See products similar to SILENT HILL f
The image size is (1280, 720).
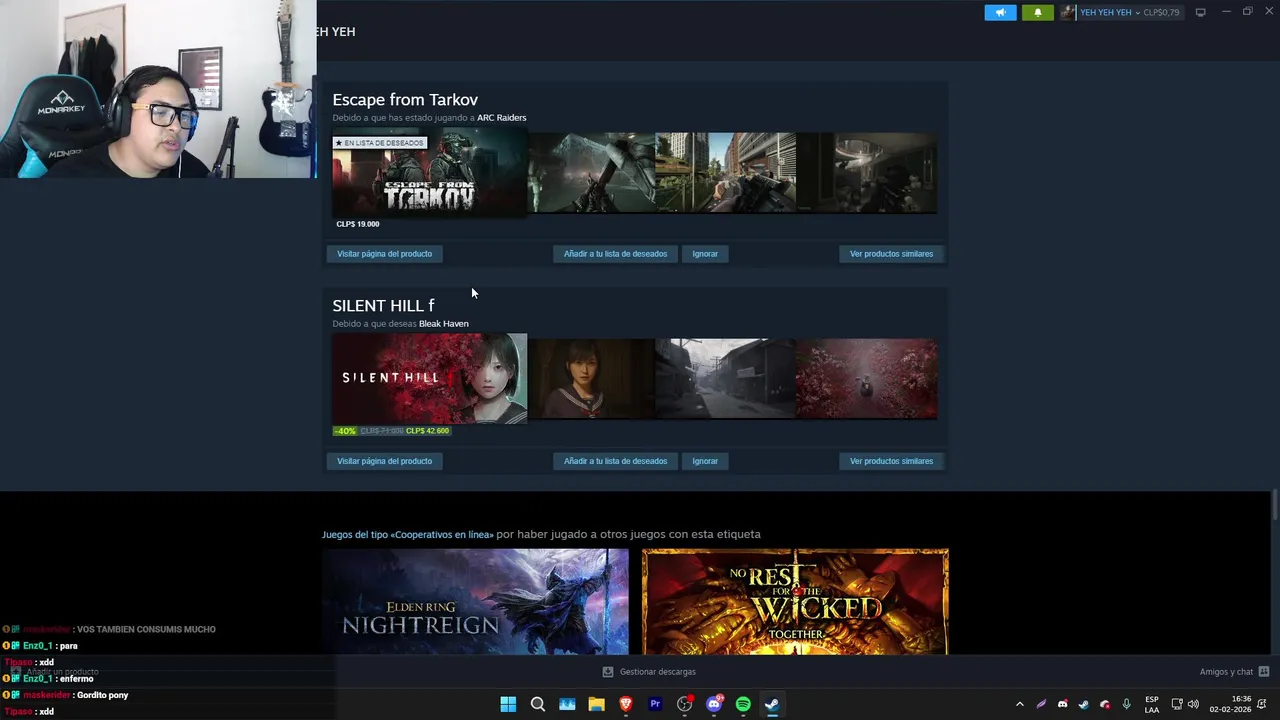[891, 461]
